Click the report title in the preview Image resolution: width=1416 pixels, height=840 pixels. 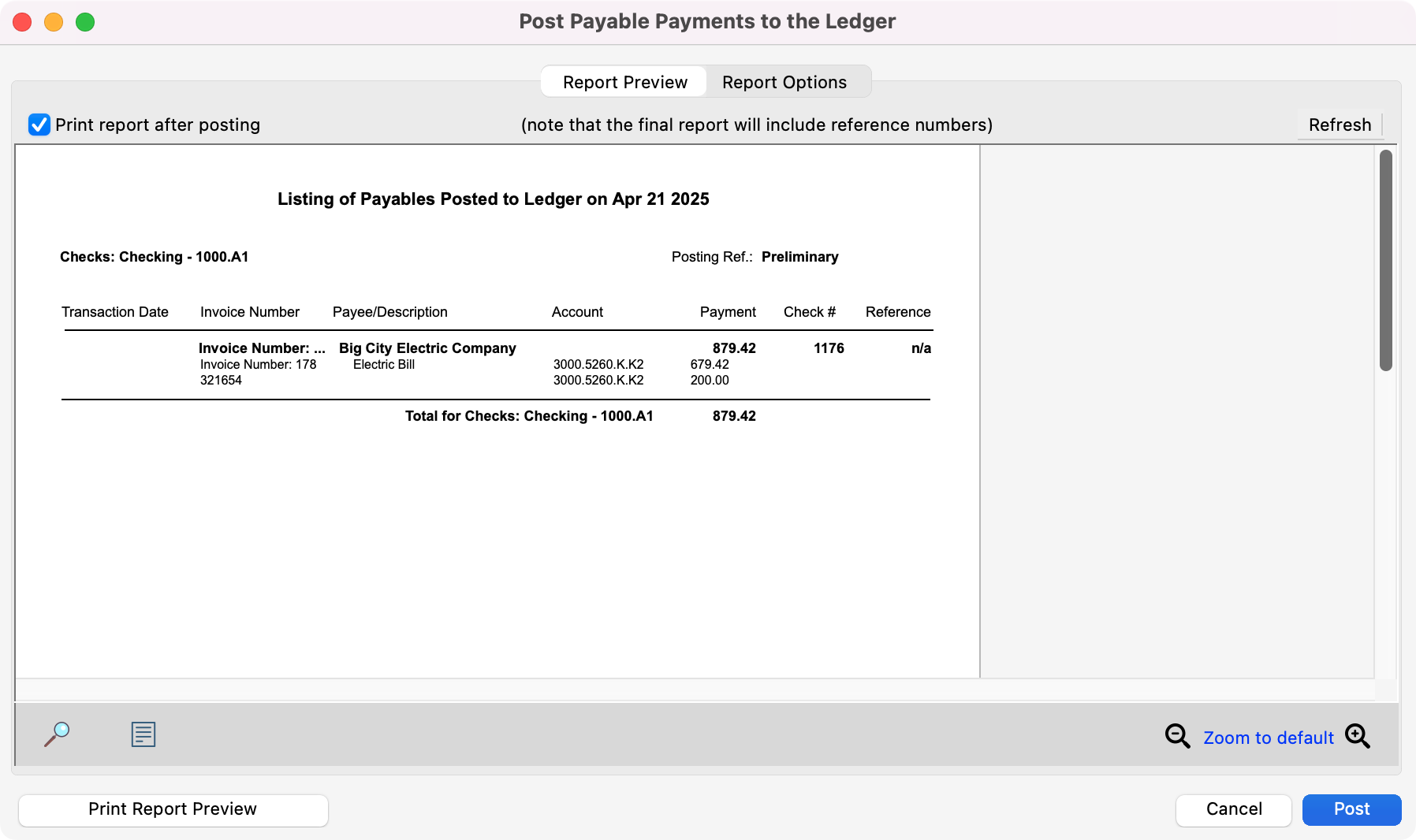(x=493, y=199)
